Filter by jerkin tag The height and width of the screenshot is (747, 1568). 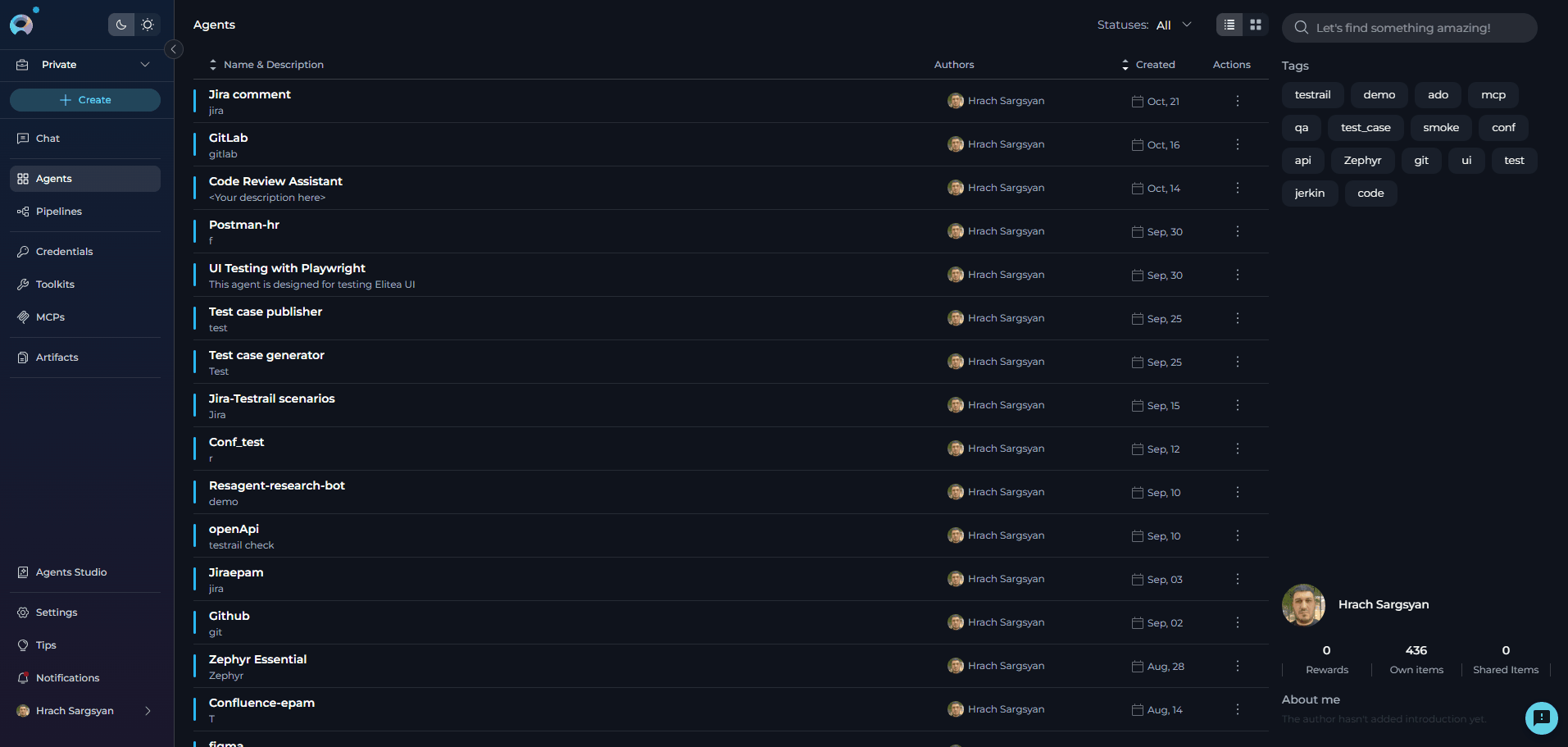pos(1310,194)
